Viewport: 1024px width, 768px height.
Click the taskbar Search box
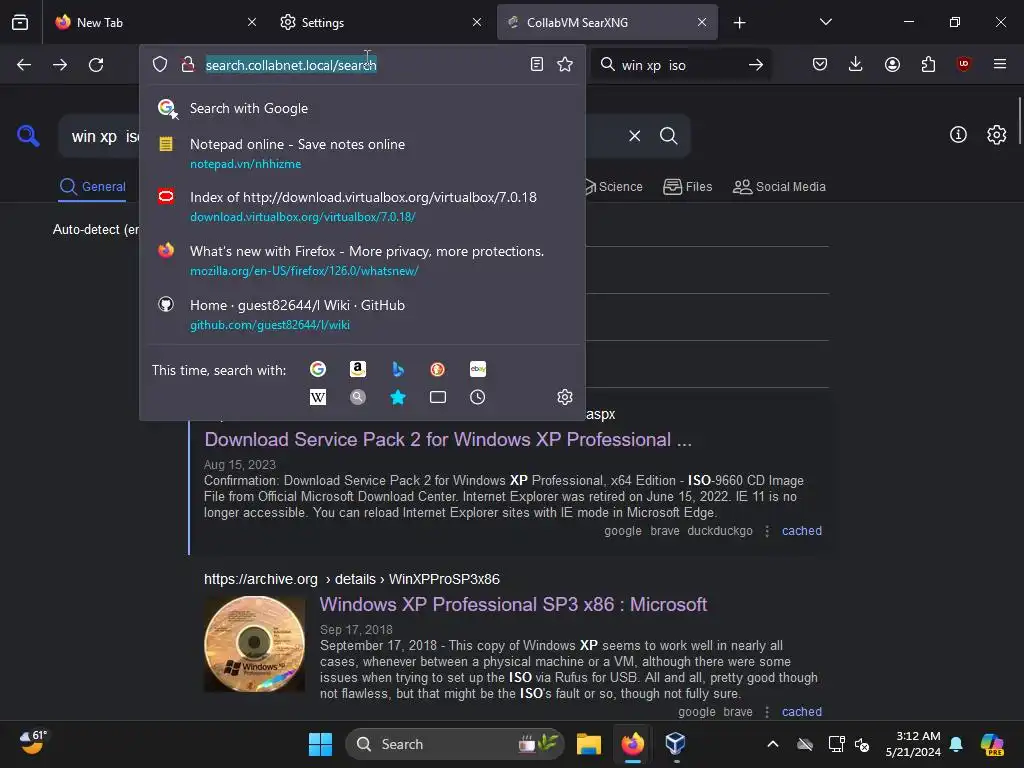[x=455, y=744]
